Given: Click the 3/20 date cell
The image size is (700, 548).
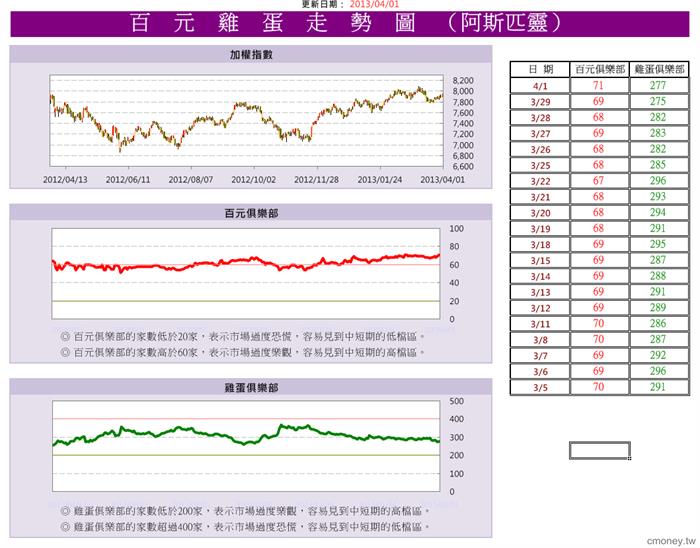Looking at the screenshot, I should (x=540, y=213).
